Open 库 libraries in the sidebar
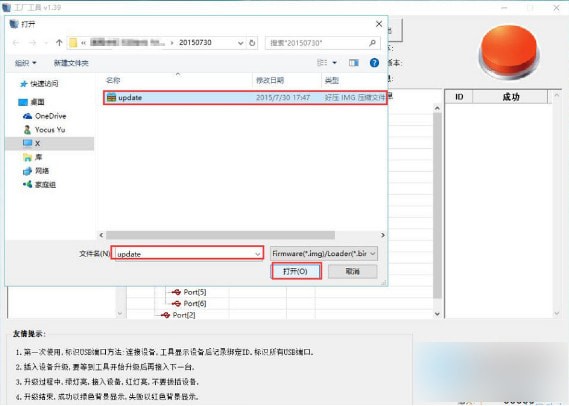 [x=33, y=157]
